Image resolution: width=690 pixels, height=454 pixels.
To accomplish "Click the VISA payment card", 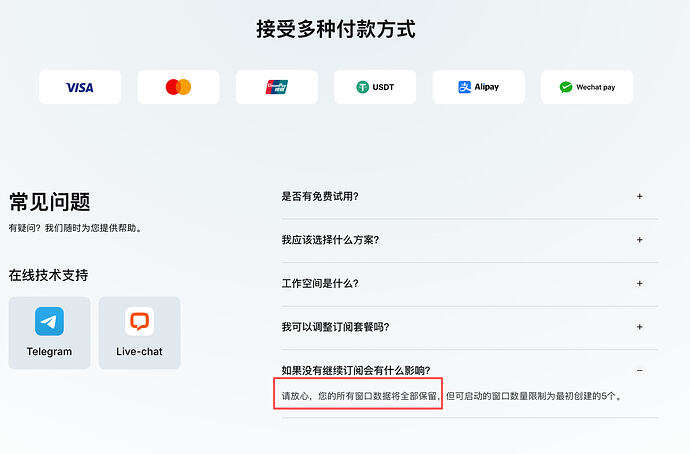I will tap(80, 87).
